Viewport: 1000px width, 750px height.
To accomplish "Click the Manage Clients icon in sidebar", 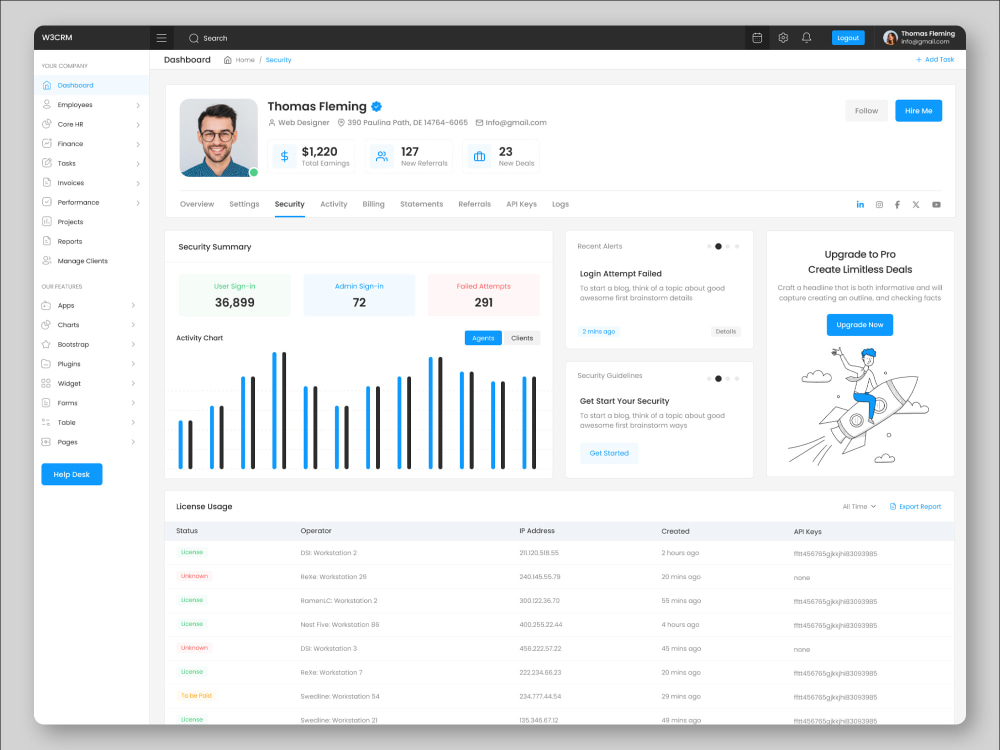I will [x=47, y=261].
